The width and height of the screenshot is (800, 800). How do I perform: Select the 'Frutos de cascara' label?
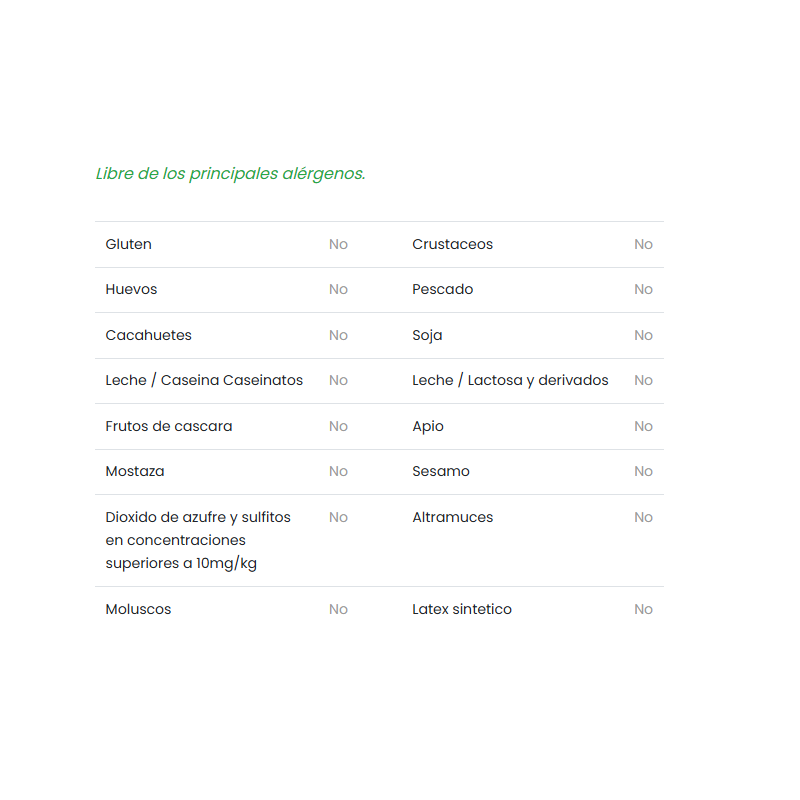[169, 426]
